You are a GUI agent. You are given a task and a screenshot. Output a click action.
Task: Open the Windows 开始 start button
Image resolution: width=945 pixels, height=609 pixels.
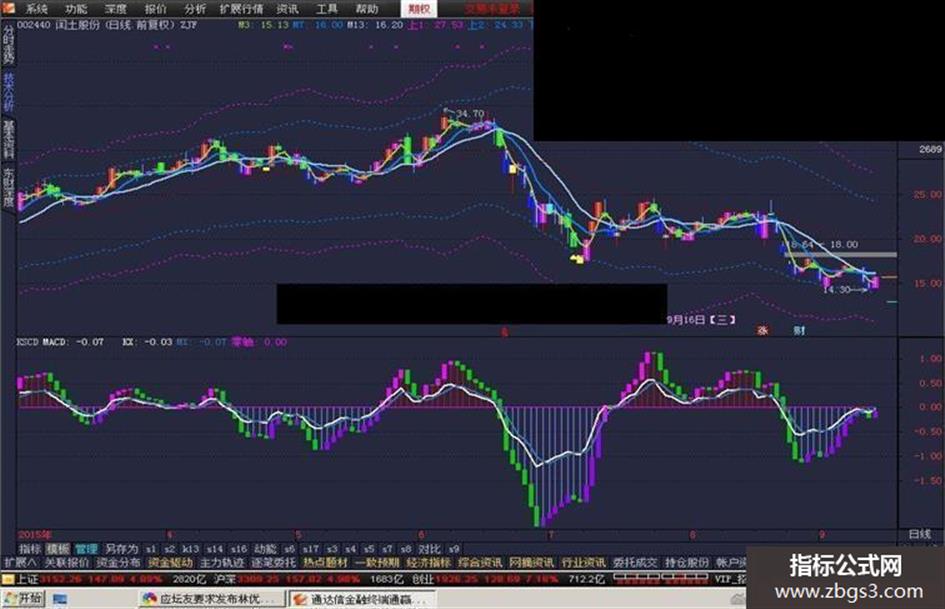pos(22,599)
